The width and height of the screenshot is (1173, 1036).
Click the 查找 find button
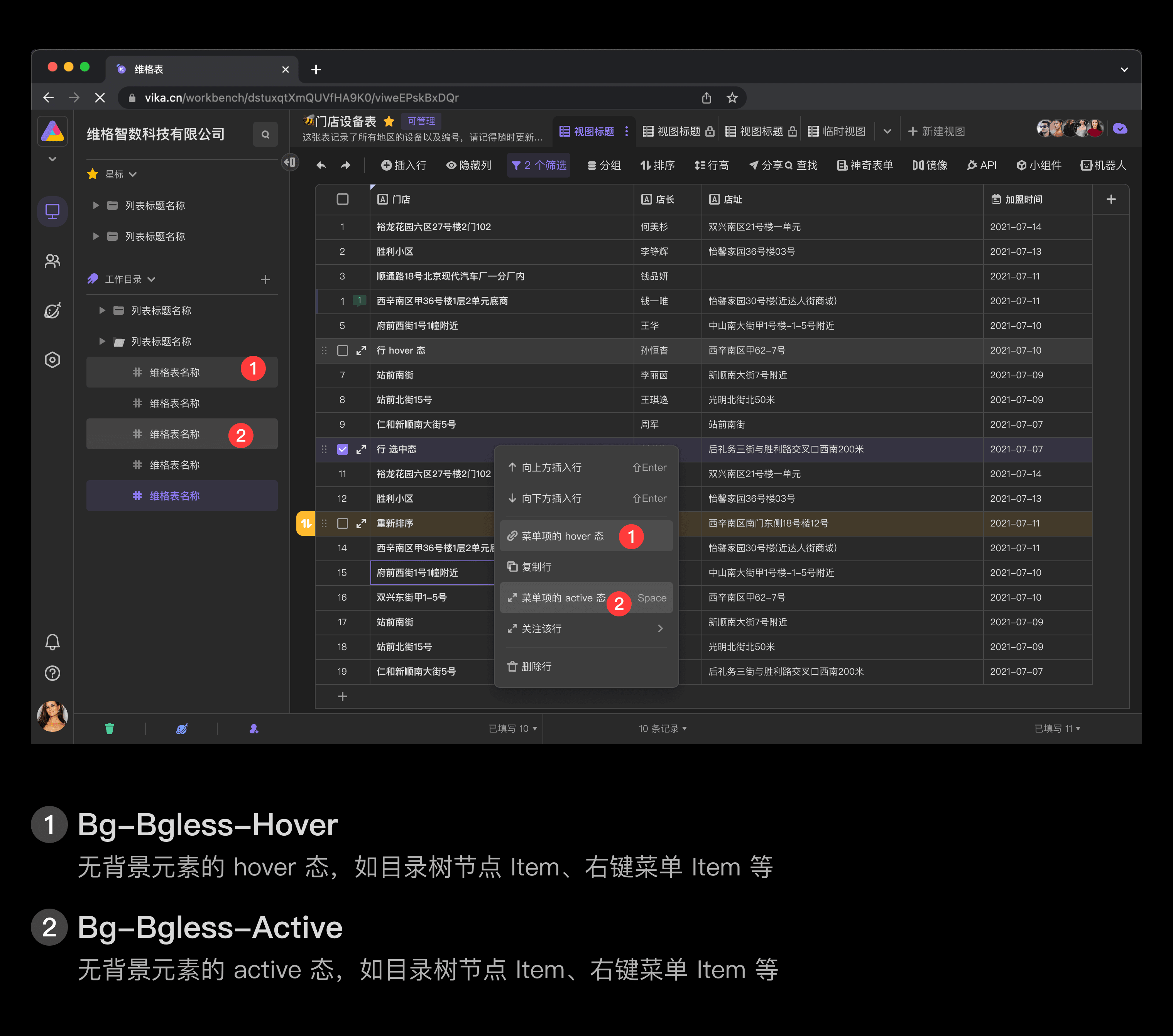point(801,165)
